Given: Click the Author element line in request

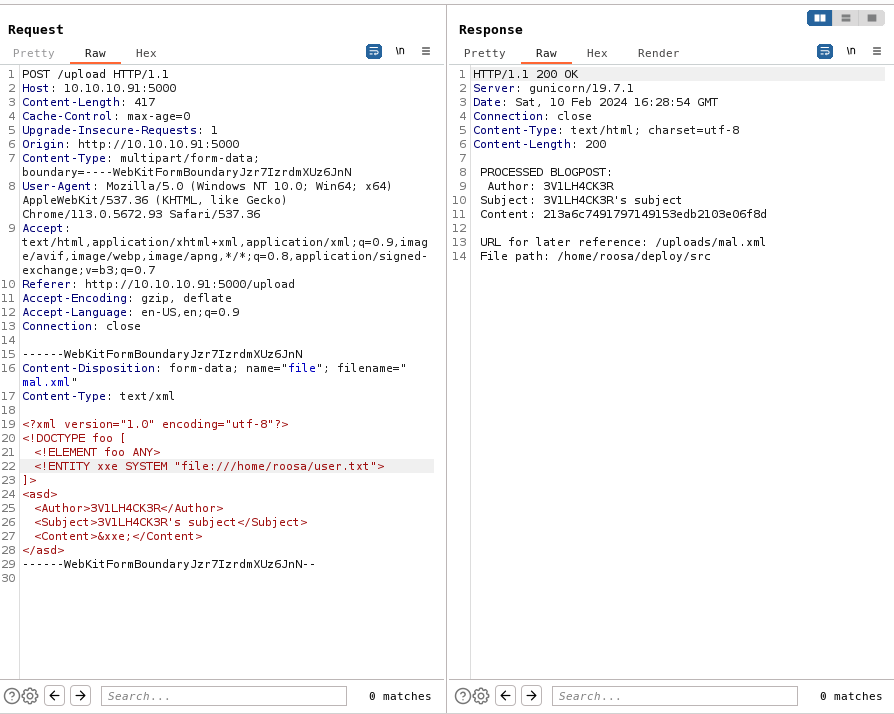Looking at the screenshot, I should [x=129, y=508].
